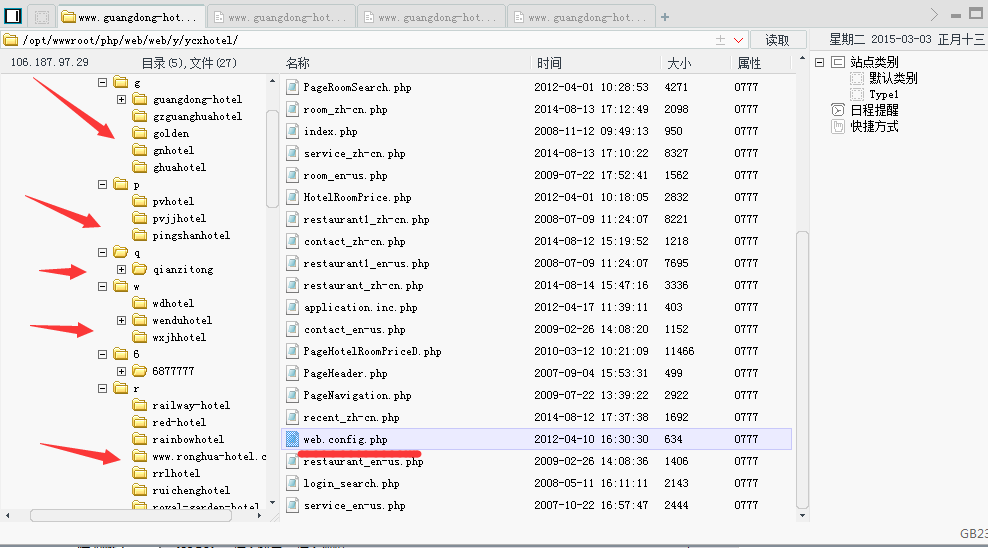The width and height of the screenshot is (988, 548).
Task: Click the wdhotel folder icon
Action: 140,303
